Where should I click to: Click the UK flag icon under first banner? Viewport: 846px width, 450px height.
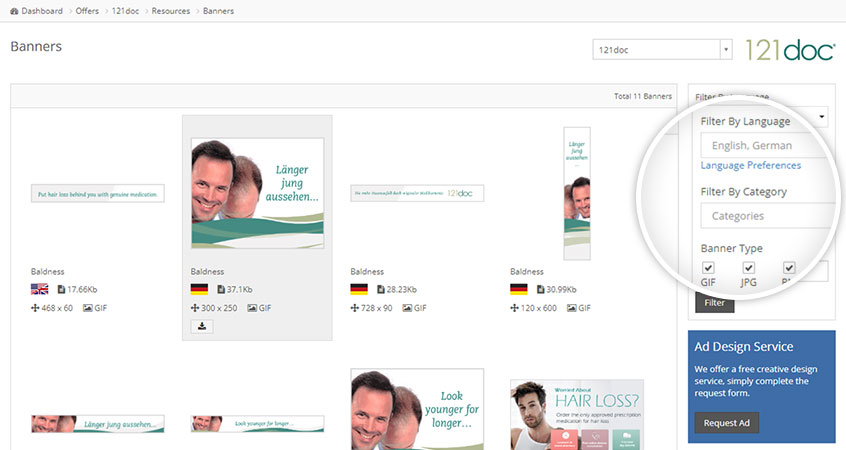pos(39,290)
